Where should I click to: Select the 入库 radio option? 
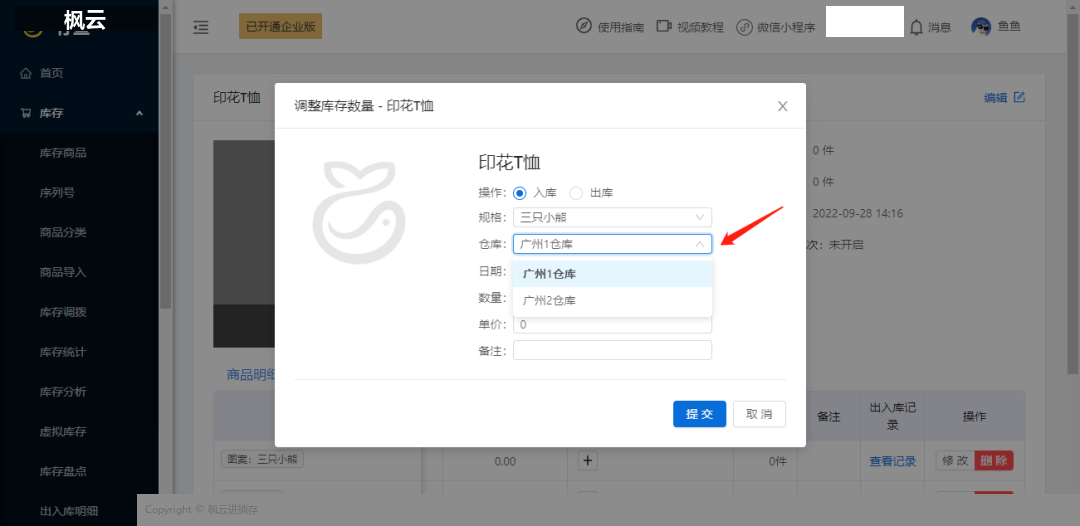coord(520,193)
